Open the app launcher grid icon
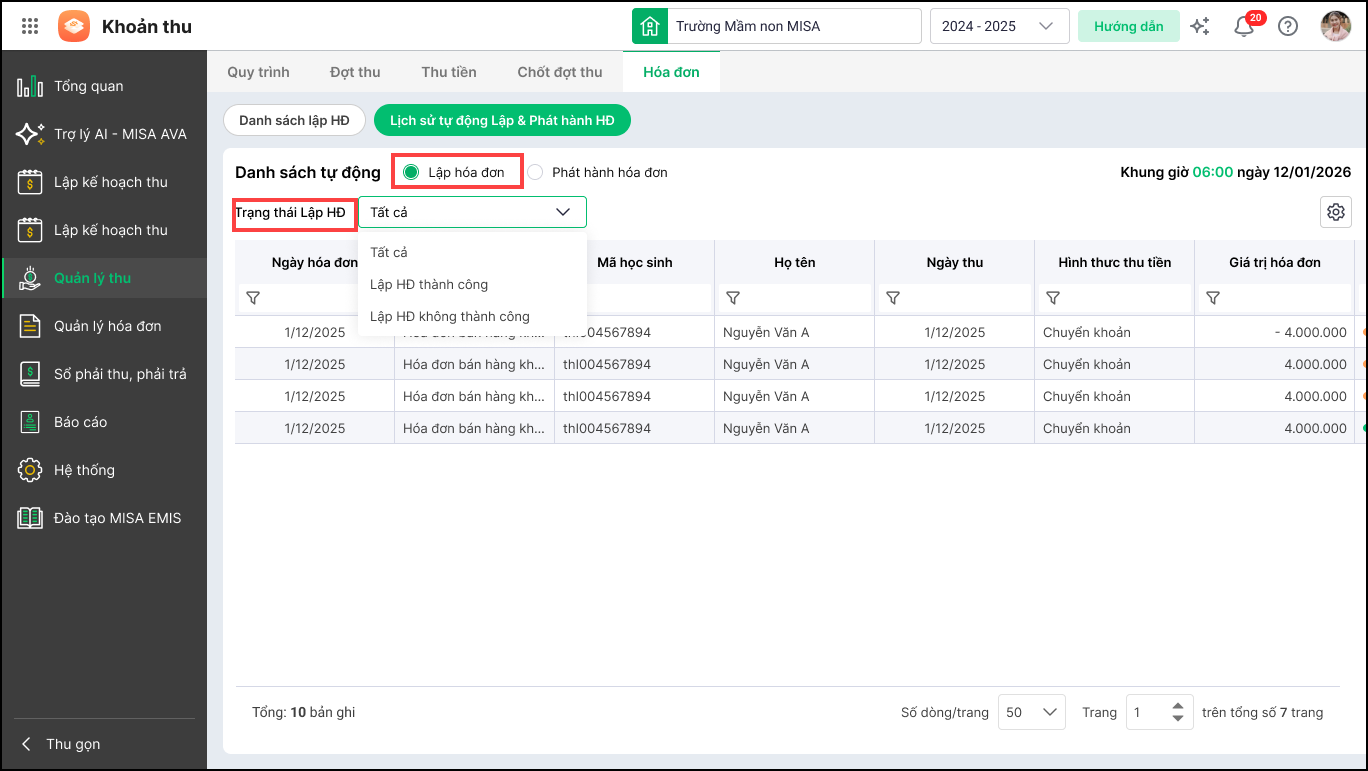The width and height of the screenshot is (1368, 771). tap(30, 27)
